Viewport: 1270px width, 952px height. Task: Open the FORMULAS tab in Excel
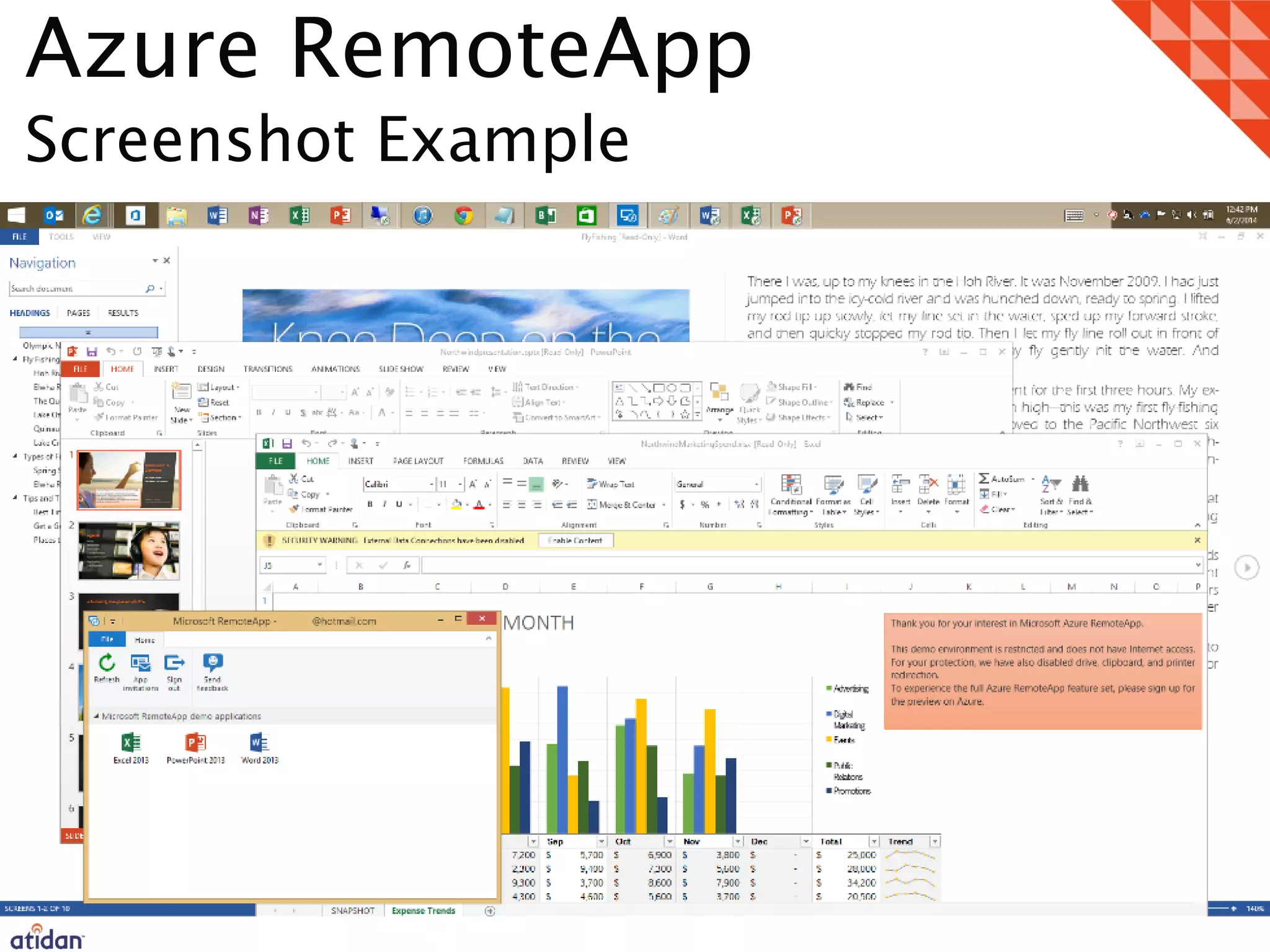pos(483,461)
